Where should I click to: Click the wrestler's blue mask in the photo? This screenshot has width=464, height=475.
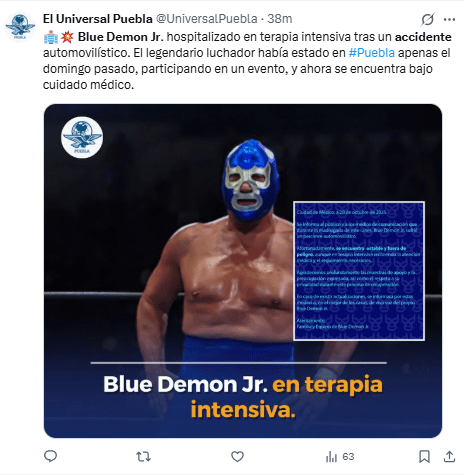click(x=250, y=180)
